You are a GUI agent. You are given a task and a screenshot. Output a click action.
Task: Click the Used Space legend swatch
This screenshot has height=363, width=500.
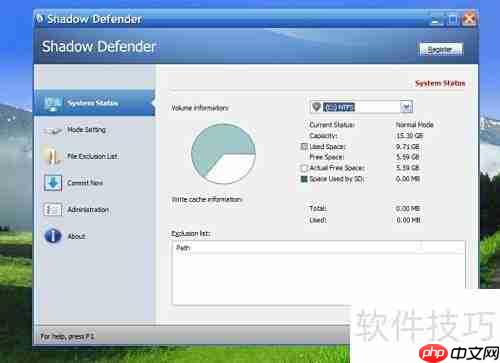click(304, 147)
